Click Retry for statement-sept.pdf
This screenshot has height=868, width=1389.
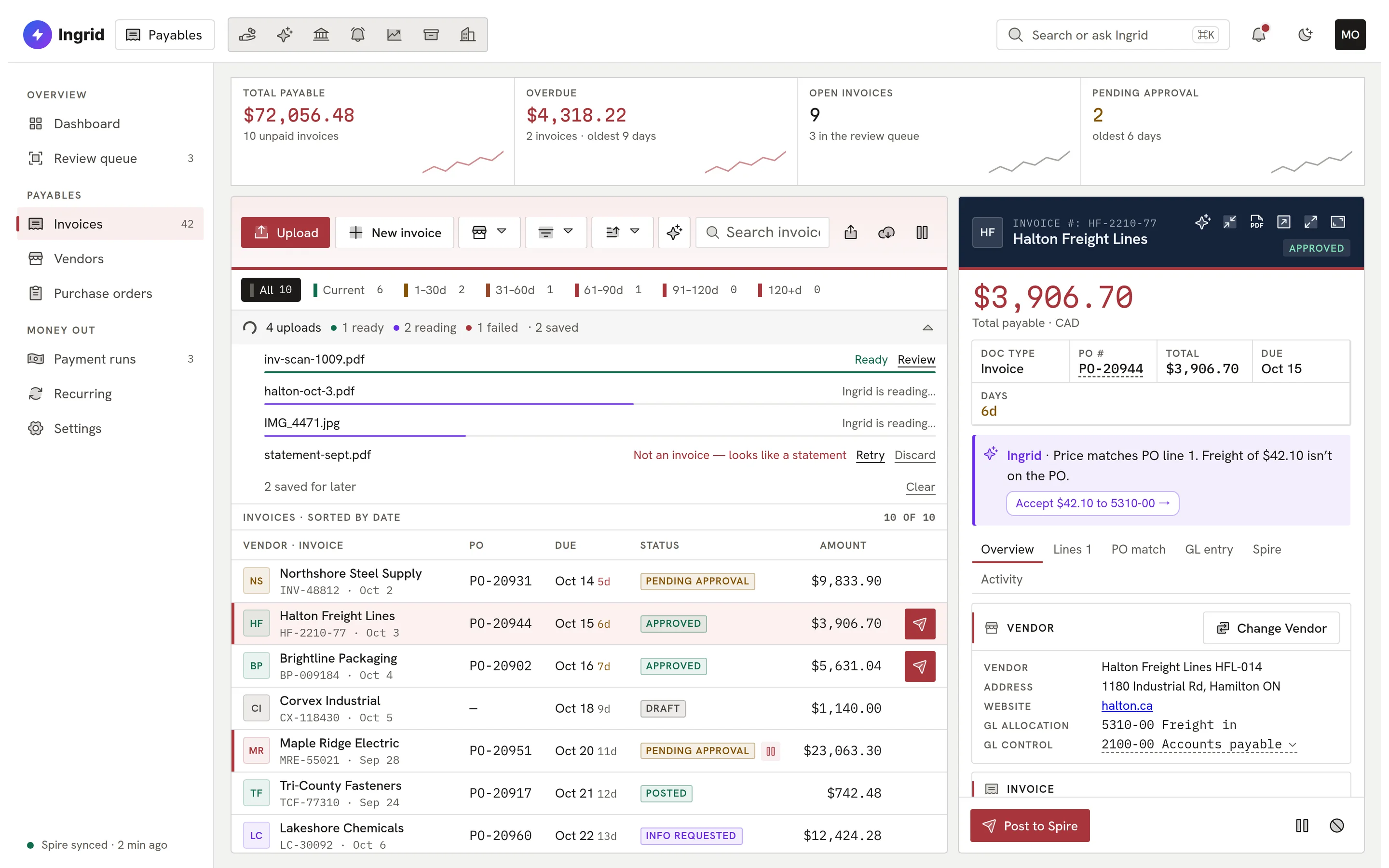click(x=870, y=455)
